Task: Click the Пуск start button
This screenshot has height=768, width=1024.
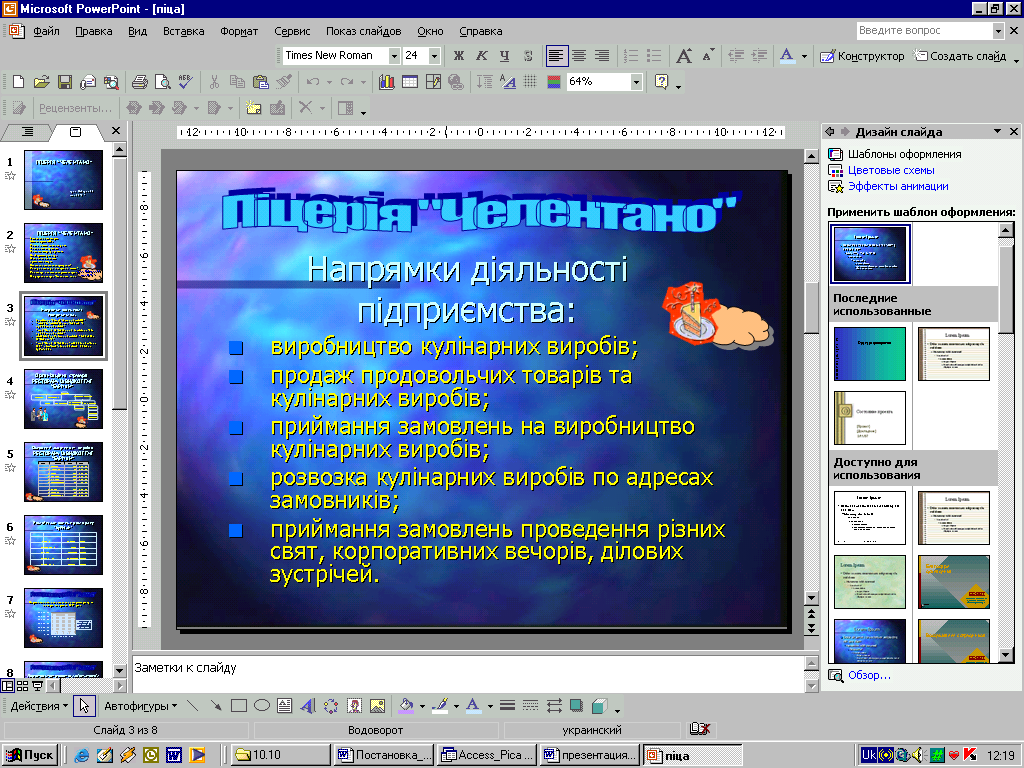Action: [x=30, y=755]
